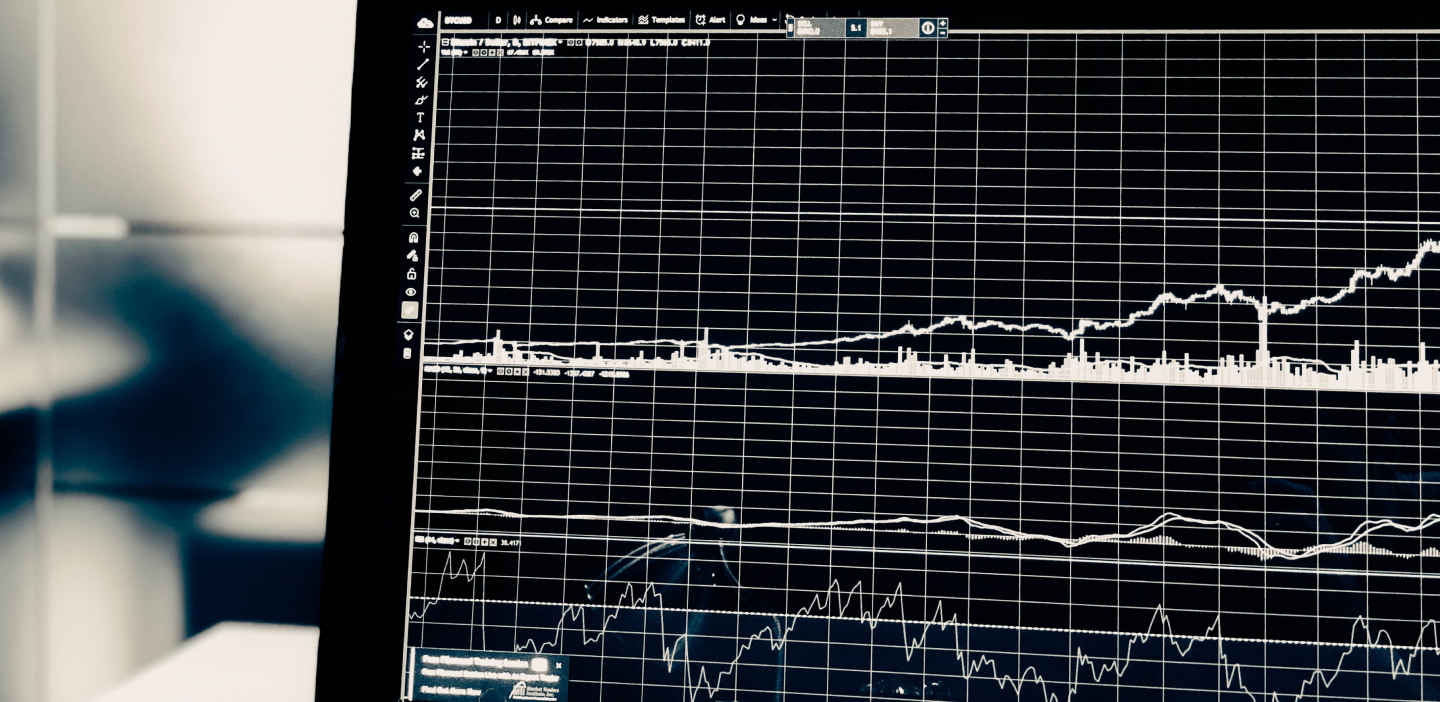Select the ruler measure tool
Viewport: 1440px width, 702px height.
pyautogui.click(x=416, y=195)
